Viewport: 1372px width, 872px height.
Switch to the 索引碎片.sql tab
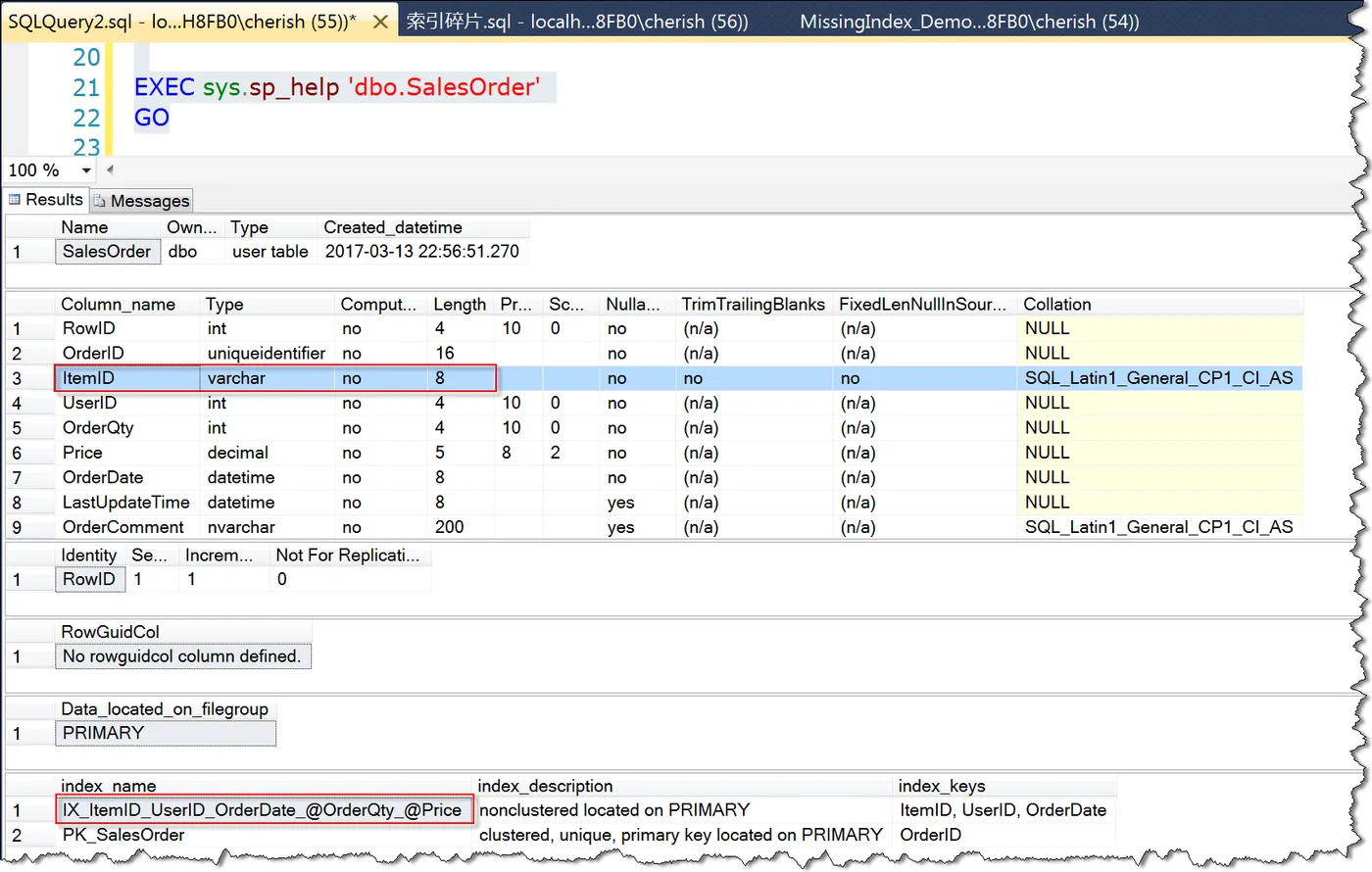click(x=577, y=21)
